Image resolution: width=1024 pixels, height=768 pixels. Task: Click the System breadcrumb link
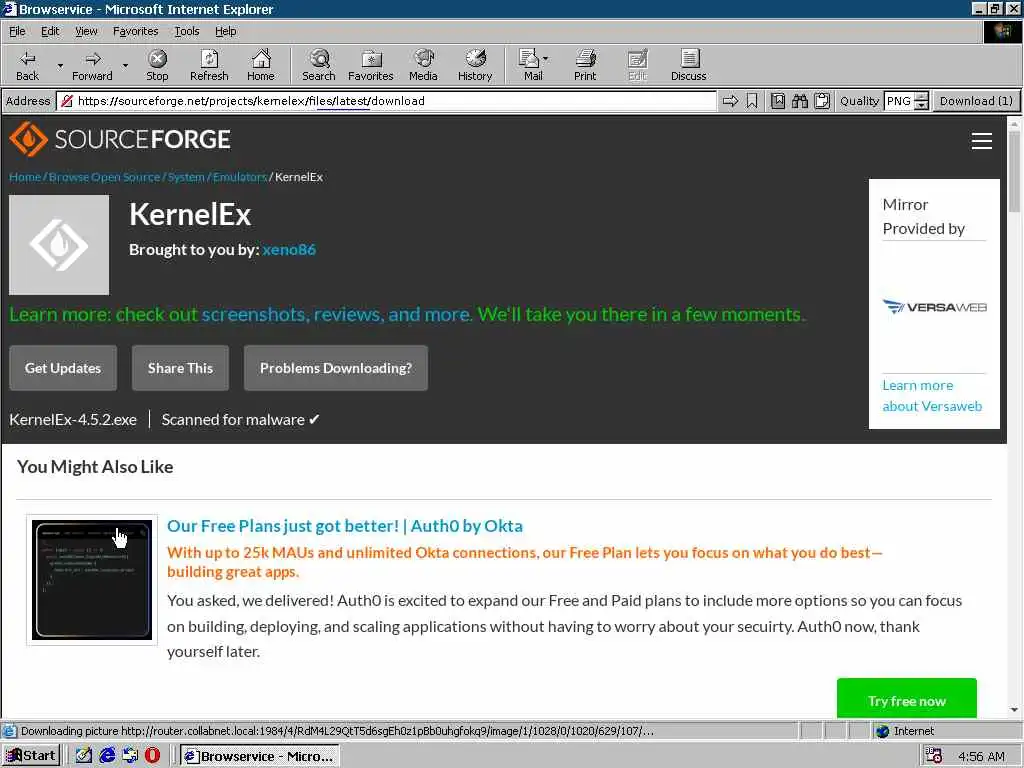click(186, 177)
